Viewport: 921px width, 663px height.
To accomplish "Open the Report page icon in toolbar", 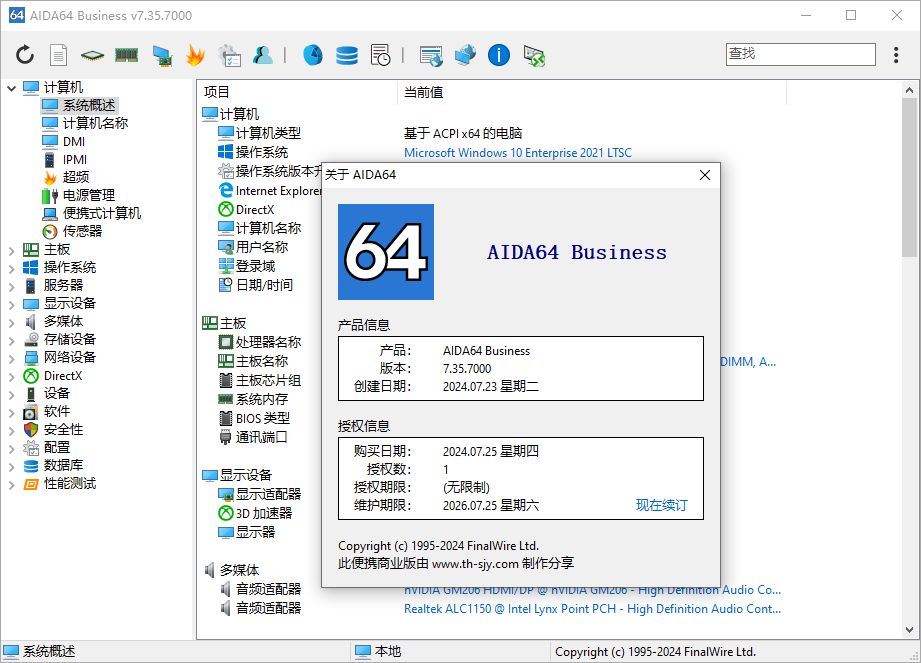I will coord(59,55).
